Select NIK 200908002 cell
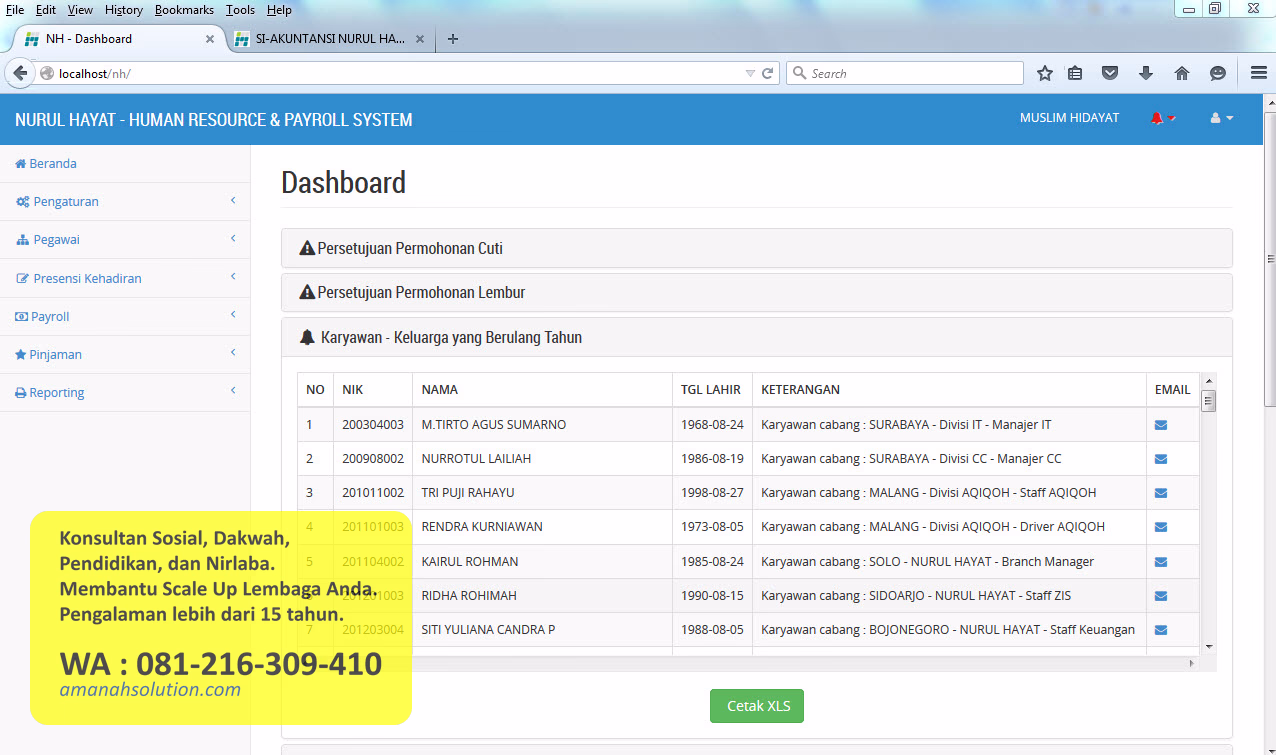The image size is (1276, 755). 373,459
